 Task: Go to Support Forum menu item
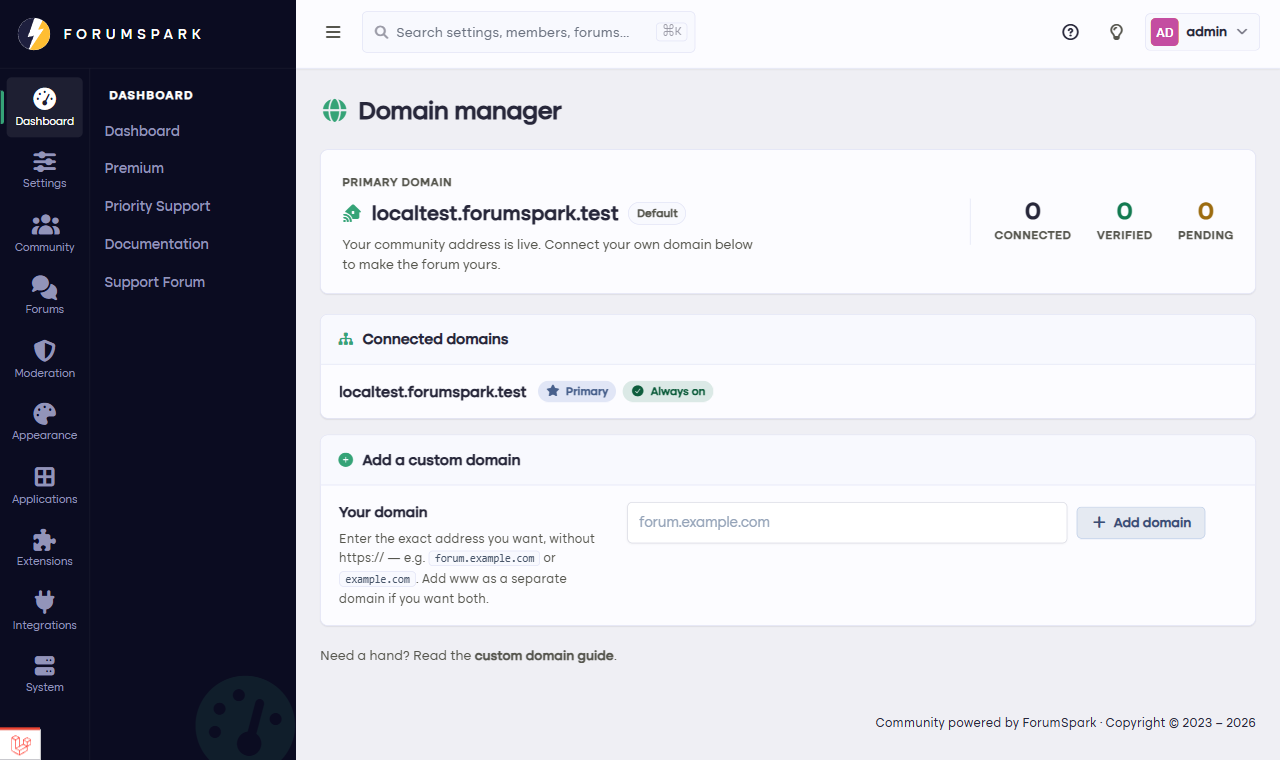click(154, 282)
